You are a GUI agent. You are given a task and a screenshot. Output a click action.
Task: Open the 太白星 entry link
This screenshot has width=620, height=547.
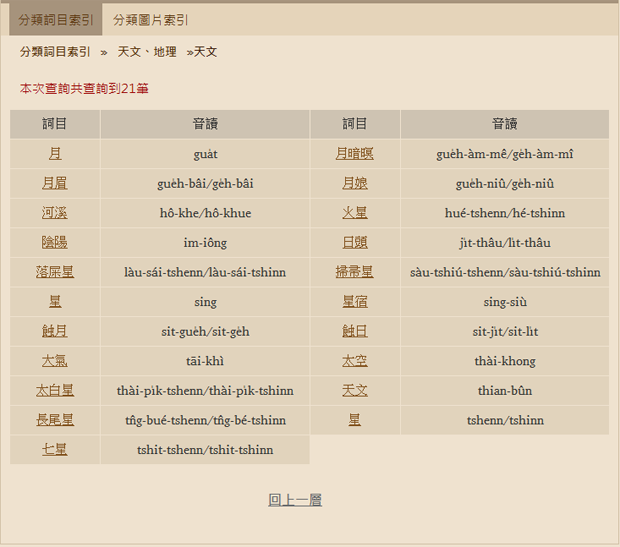click(x=55, y=390)
